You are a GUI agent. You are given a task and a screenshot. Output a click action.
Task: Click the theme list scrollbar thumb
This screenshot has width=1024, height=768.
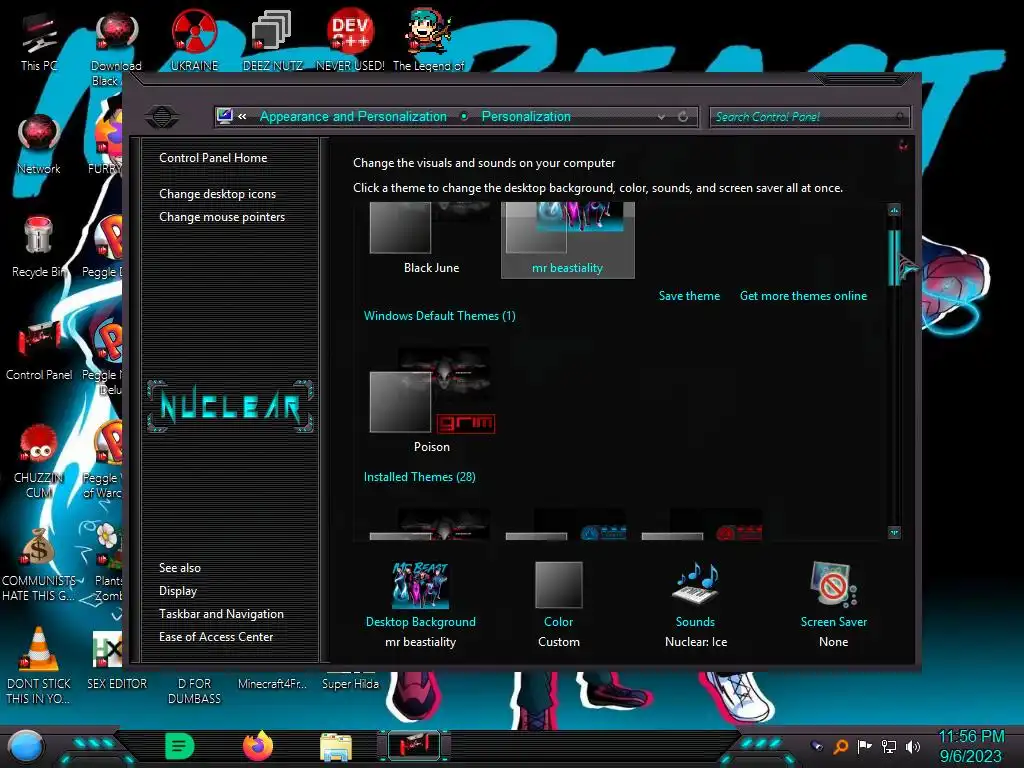(x=894, y=257)
